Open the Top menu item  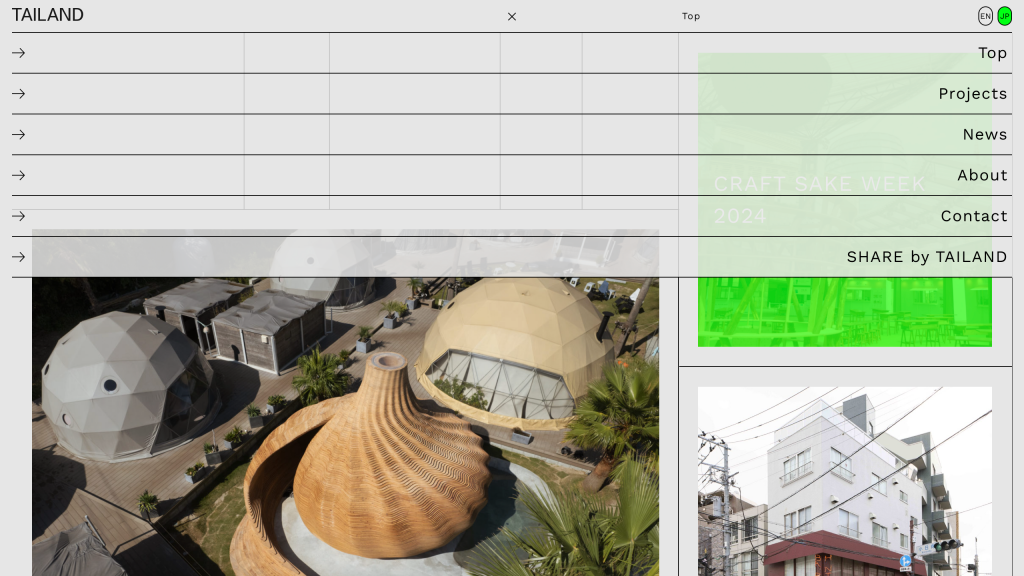point(992,53)
